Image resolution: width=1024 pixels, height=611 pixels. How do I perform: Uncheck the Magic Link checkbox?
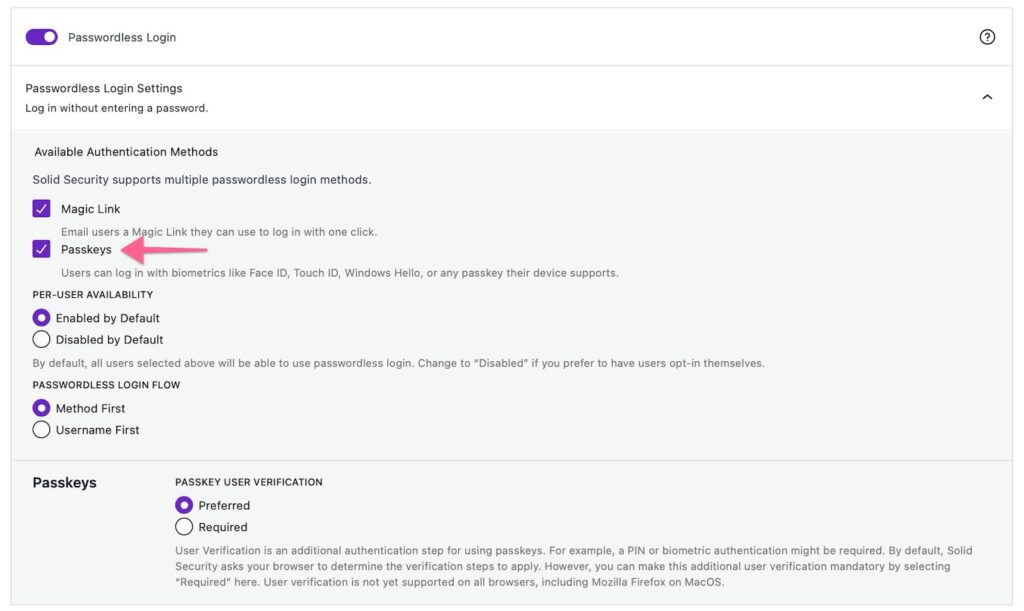click(x=41, y=209)
